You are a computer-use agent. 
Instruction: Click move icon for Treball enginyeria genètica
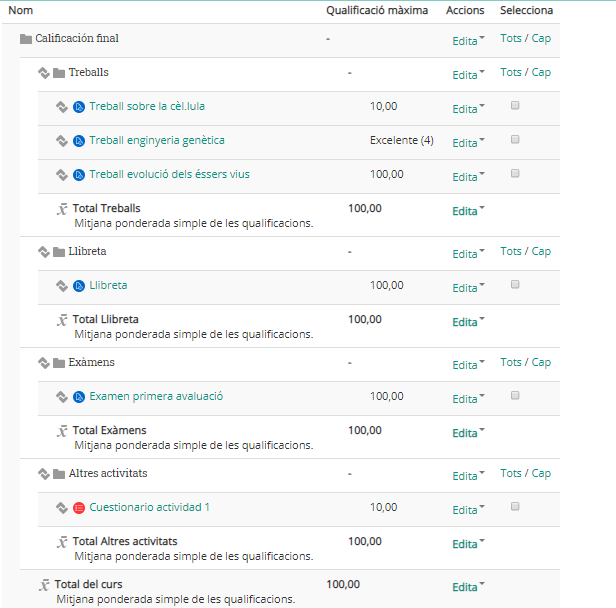click(x=62, y=141)
